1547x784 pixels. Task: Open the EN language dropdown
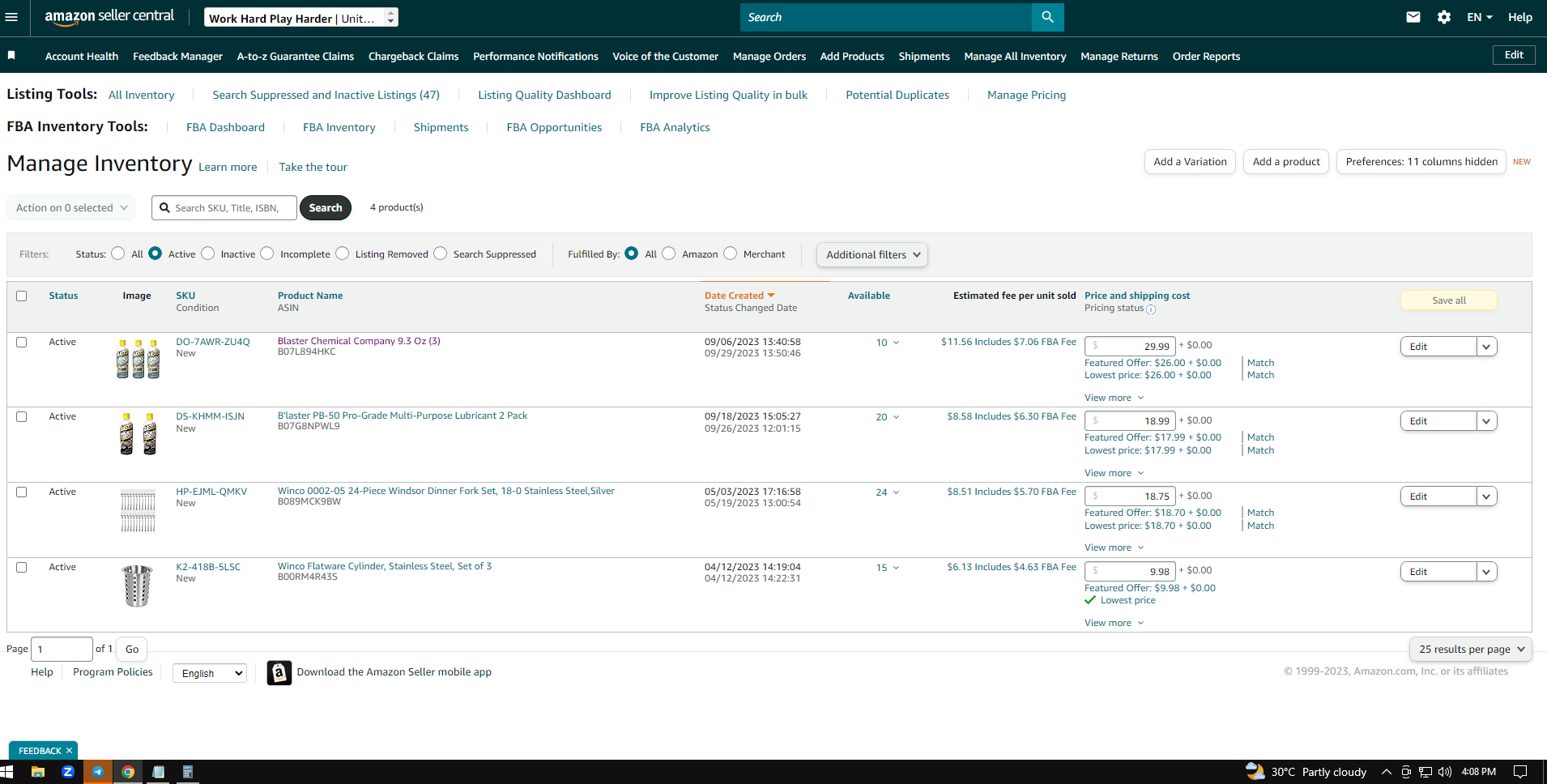point(1480,17)
